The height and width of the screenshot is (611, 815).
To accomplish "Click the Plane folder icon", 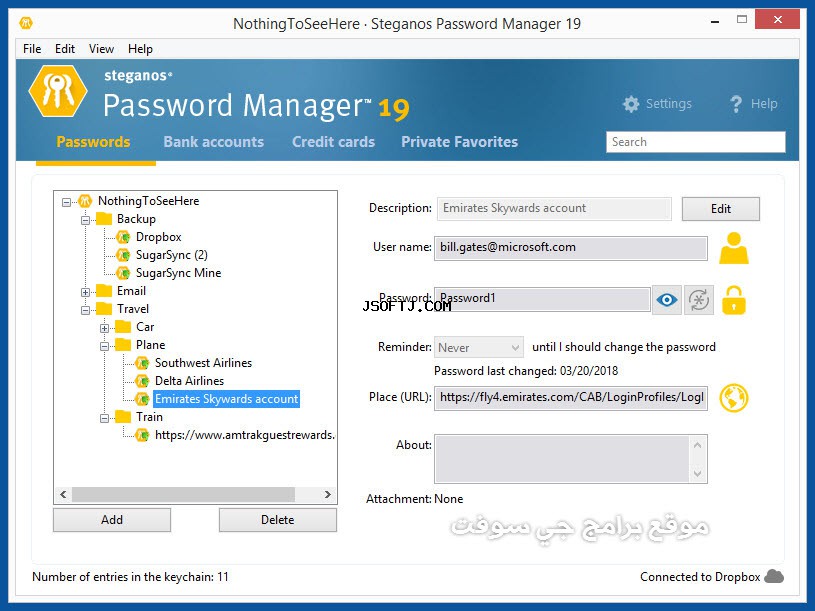I will pos(123,344).
